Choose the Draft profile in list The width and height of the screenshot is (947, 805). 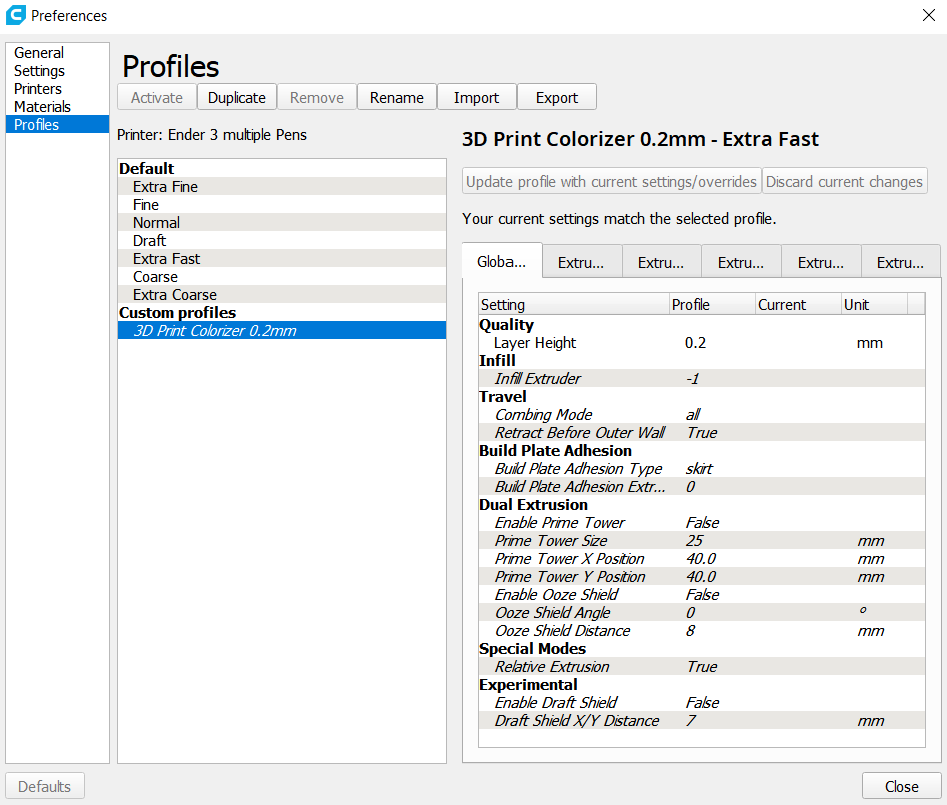[x=150, y=241]
